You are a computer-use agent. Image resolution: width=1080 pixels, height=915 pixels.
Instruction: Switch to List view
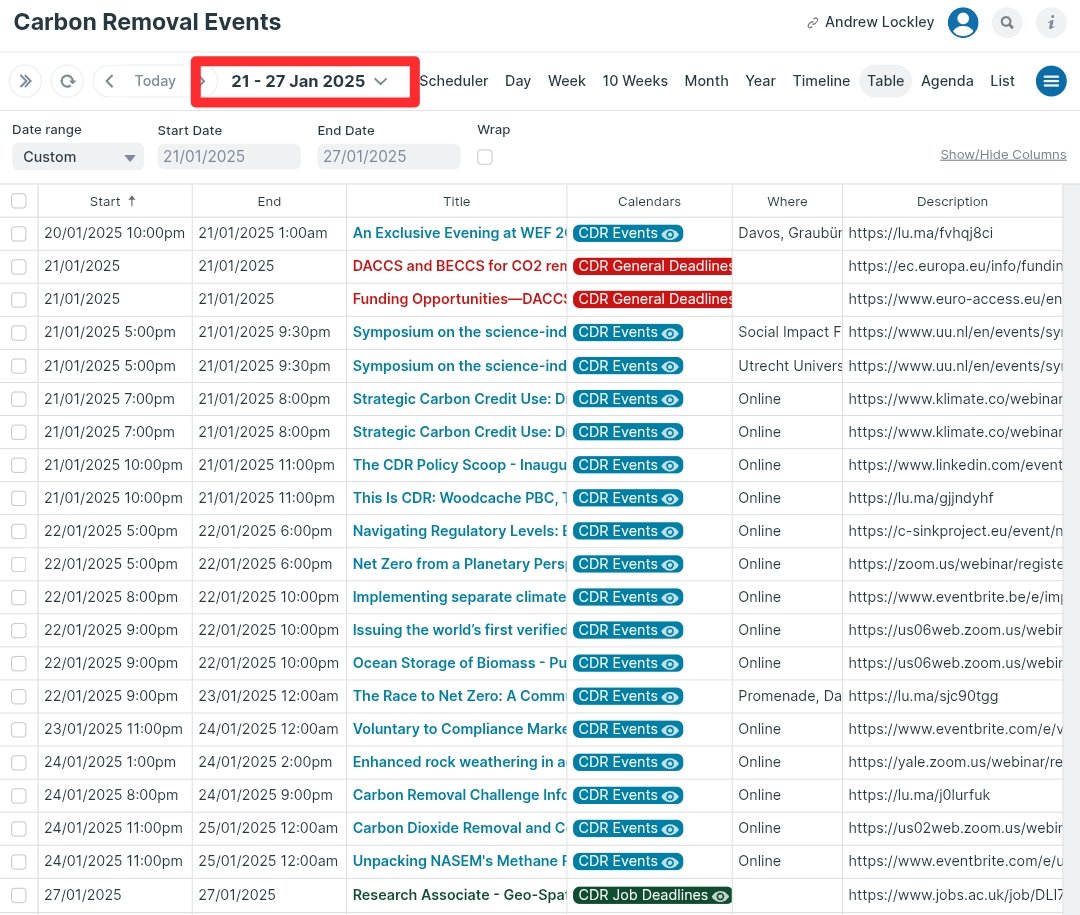tap(1002, 81)
